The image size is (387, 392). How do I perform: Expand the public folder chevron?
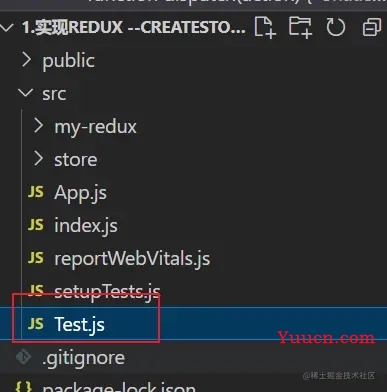click(x=26, y=60)
